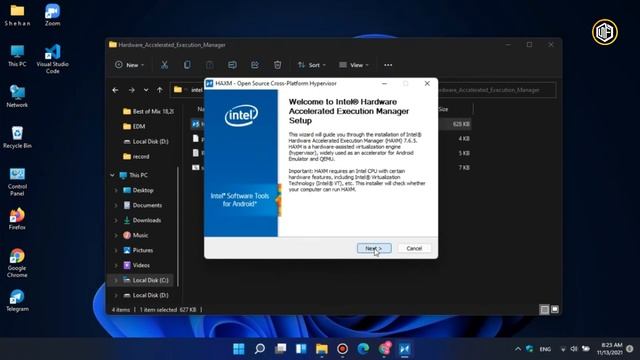Click ENG language indicator
The image size is (640, 360).
coord(545,349)
